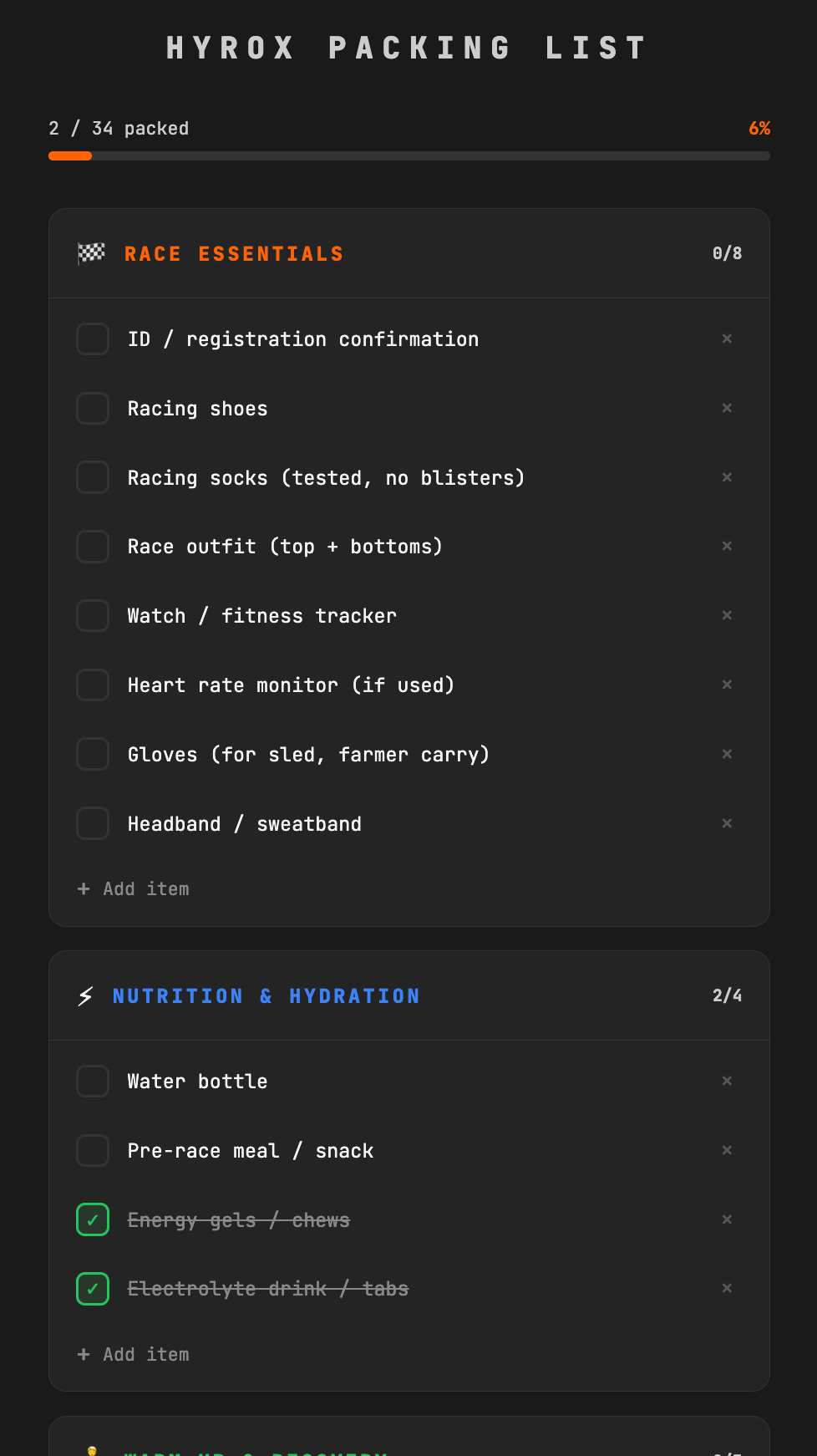This screenshot has width=817, height=1456.
Task: Select the Heart rate monitor item text
Action: [291, 685]
